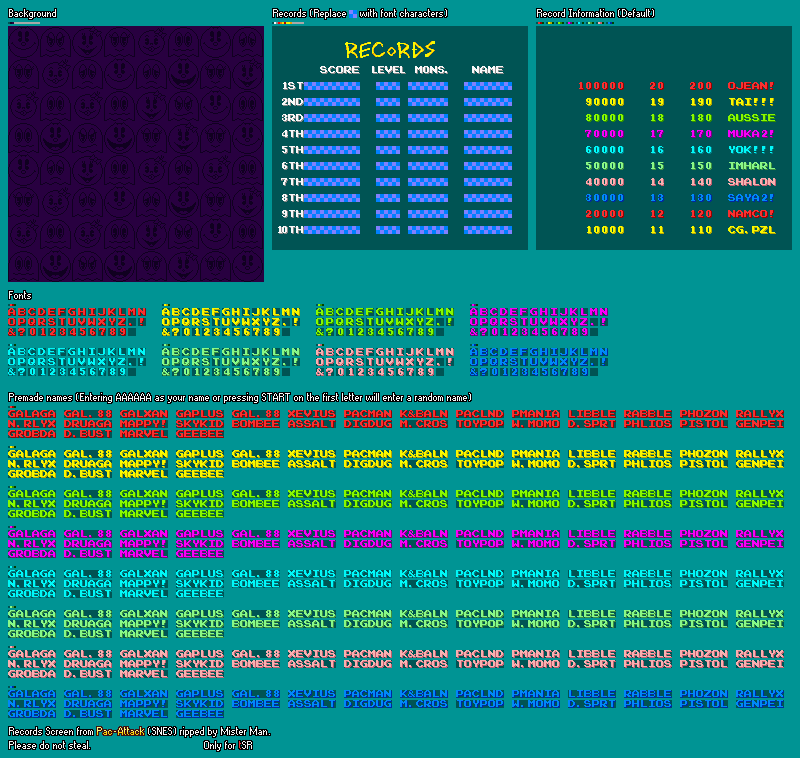
Task: Click the magenta MUKA2! default name
Action: (751, 134)
